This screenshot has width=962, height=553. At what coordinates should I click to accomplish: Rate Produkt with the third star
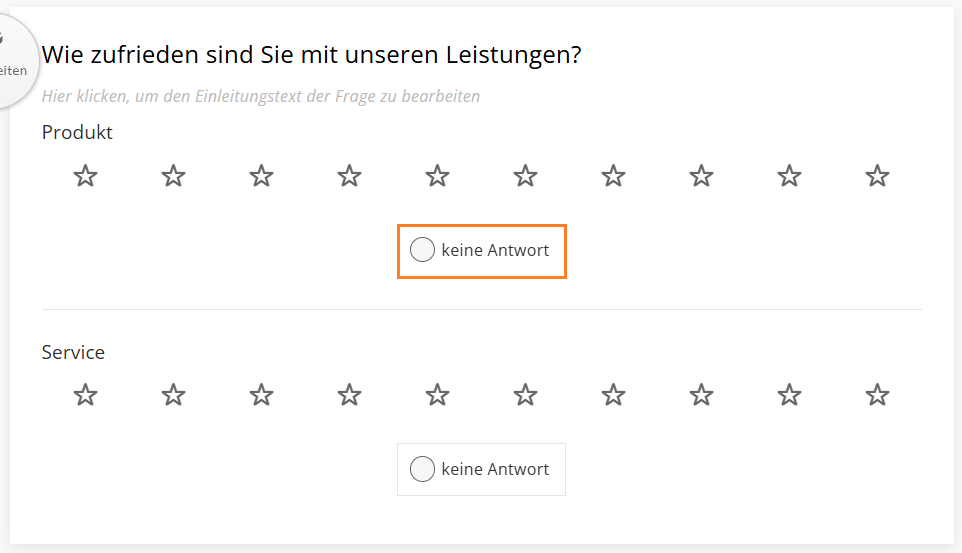tap(262, 177)
